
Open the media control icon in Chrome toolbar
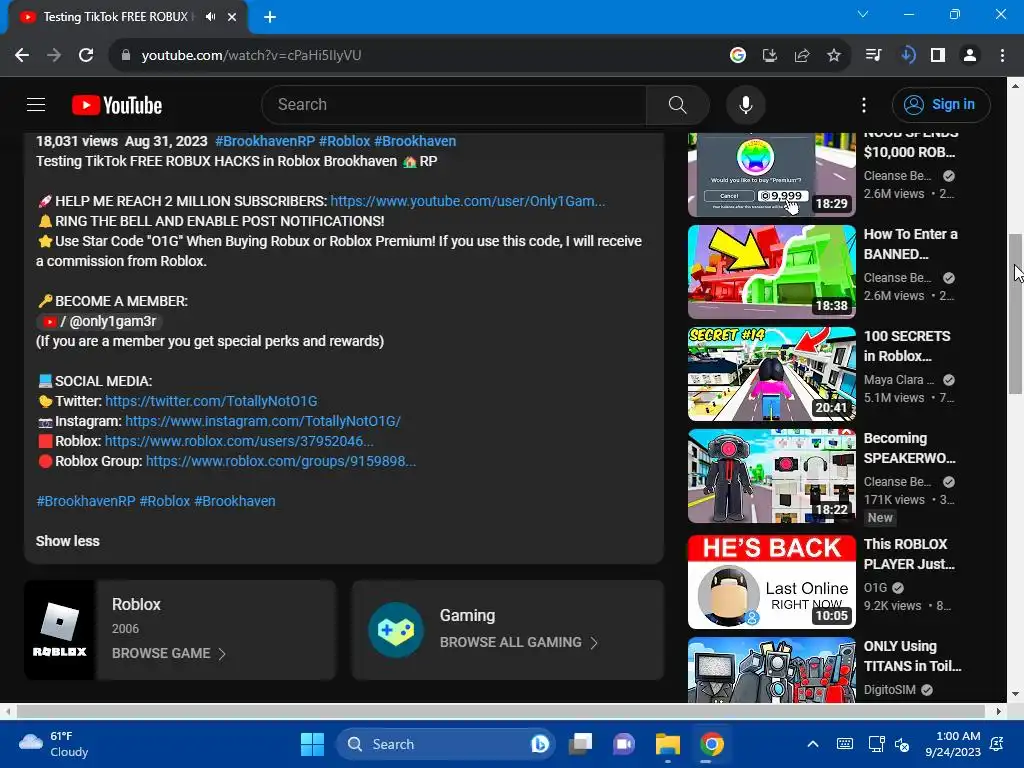tap(873, 55)
